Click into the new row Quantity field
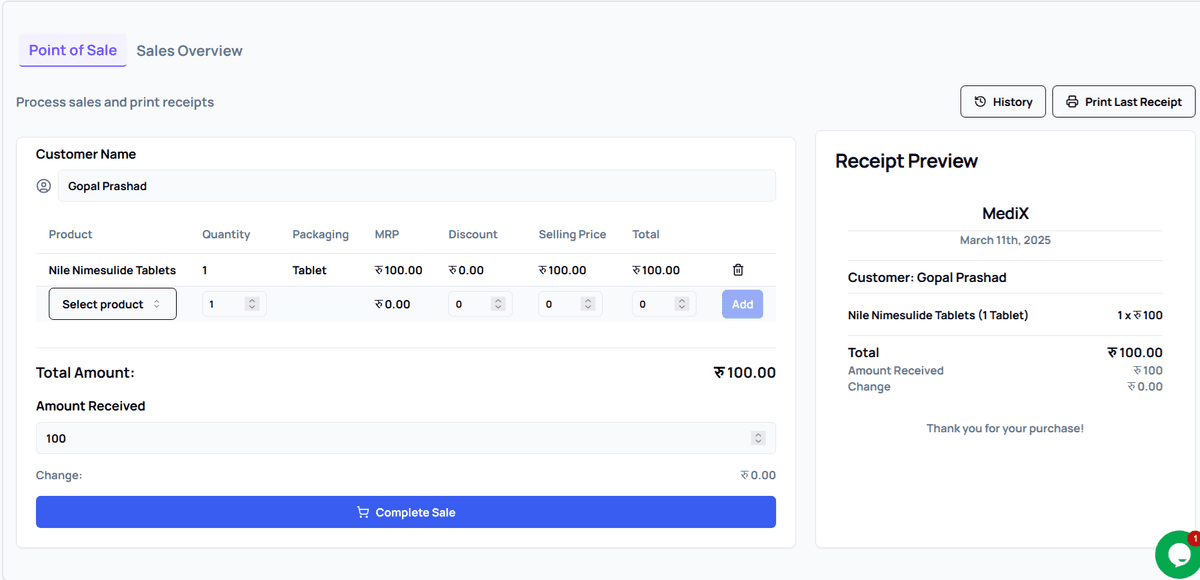Viewport: 1200px width, 580px height. [224, 304]
